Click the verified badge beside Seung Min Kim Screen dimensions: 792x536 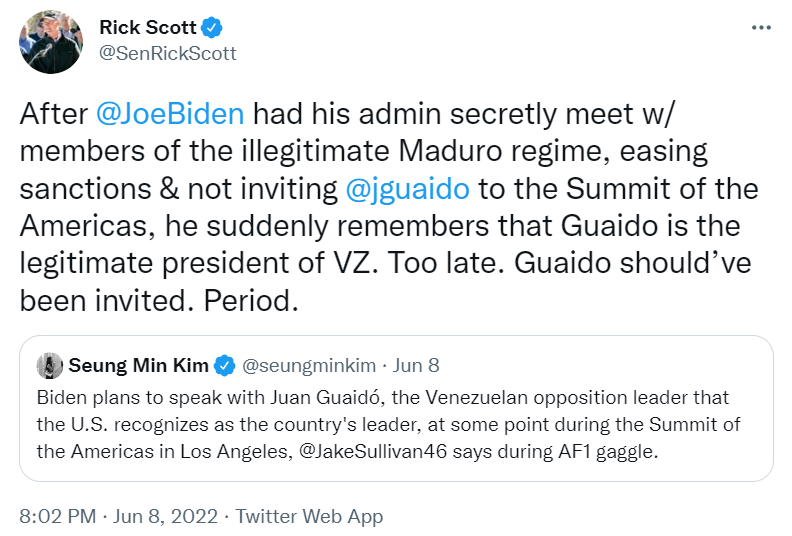point(225,365)
